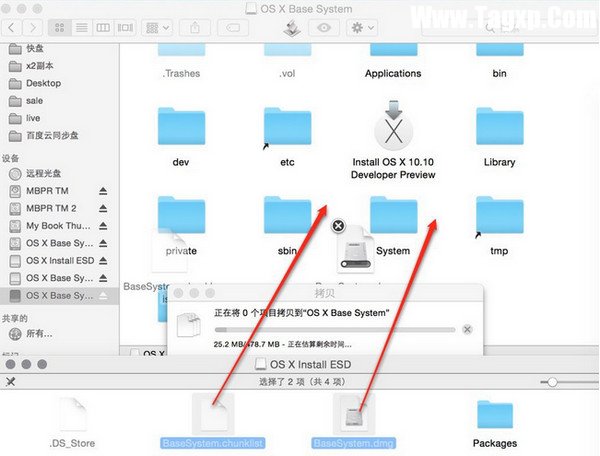Eject the MBPR TM 2 drive
This screenshot has height=456, width=600.
[x=103, y=208]
